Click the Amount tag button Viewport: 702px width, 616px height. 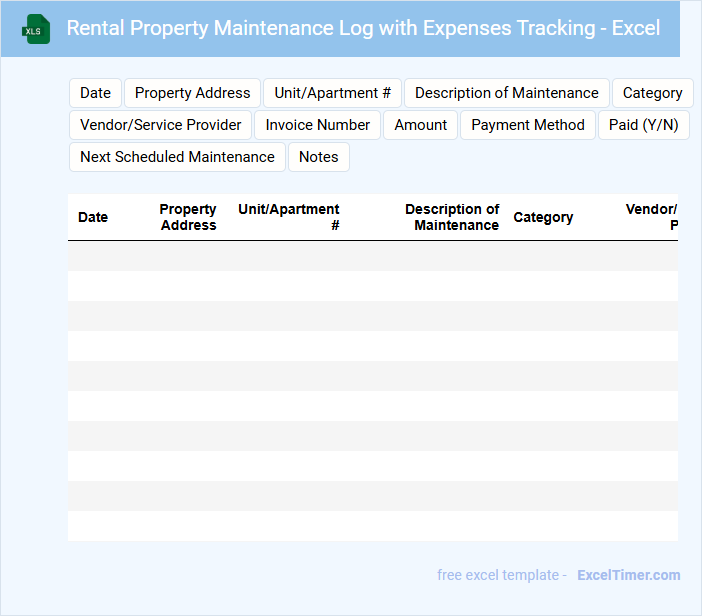pos(420,125)
